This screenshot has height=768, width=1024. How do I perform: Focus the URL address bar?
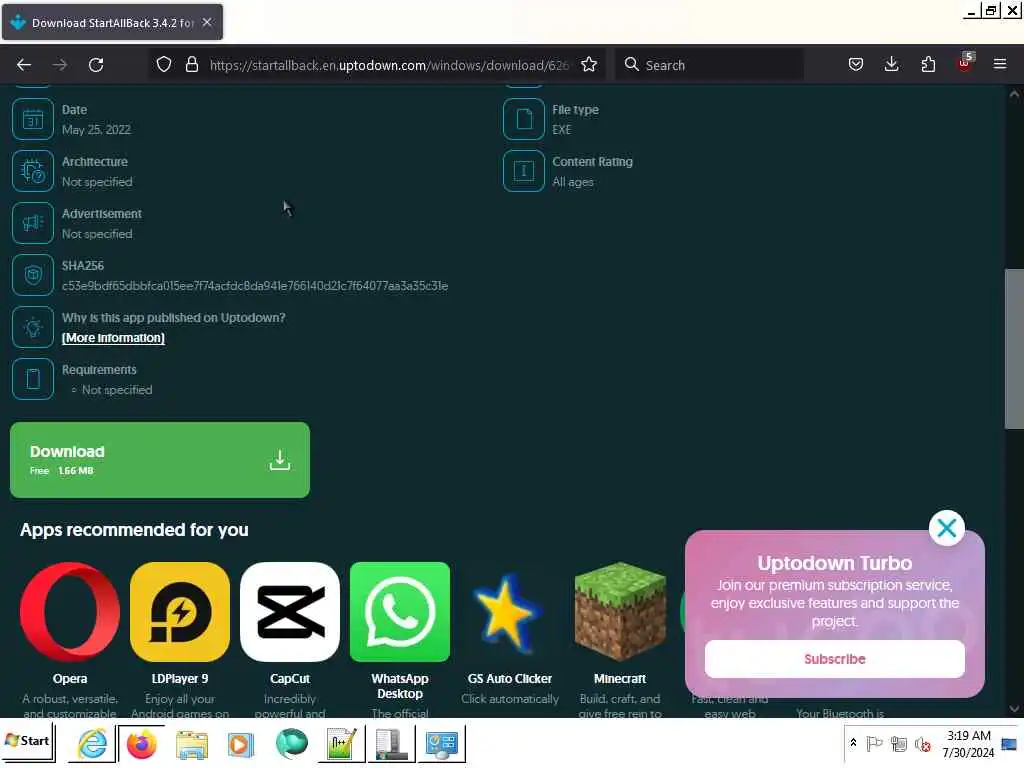(x=389, y=65)
